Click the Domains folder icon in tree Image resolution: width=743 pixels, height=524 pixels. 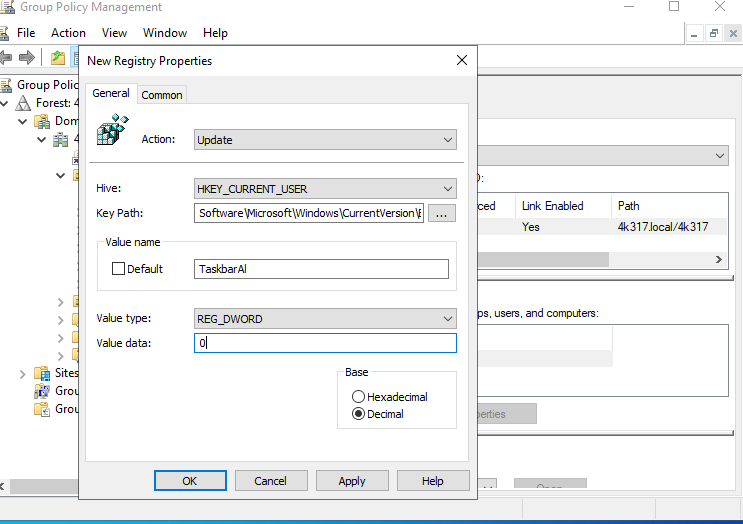coord(42,121)
